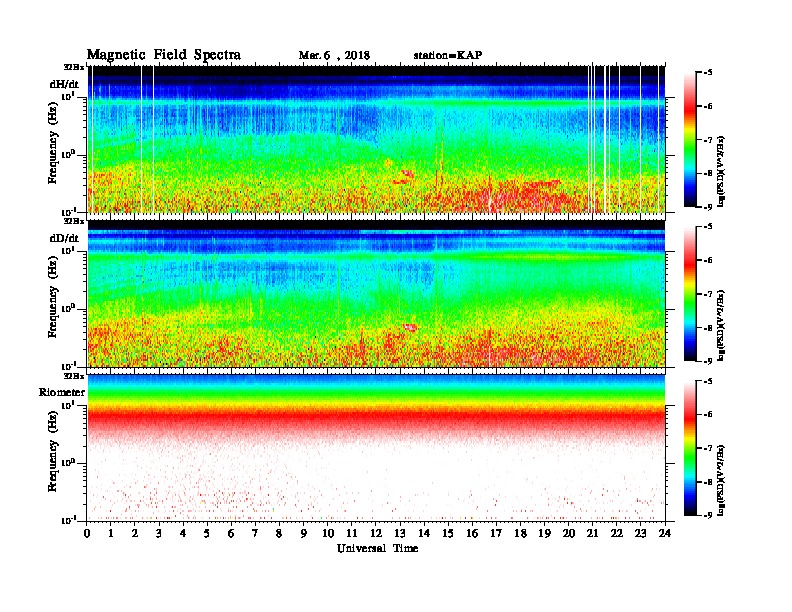
Task: Click the "14" hour tick on the time axis
Action: click(x=424, y=534)
